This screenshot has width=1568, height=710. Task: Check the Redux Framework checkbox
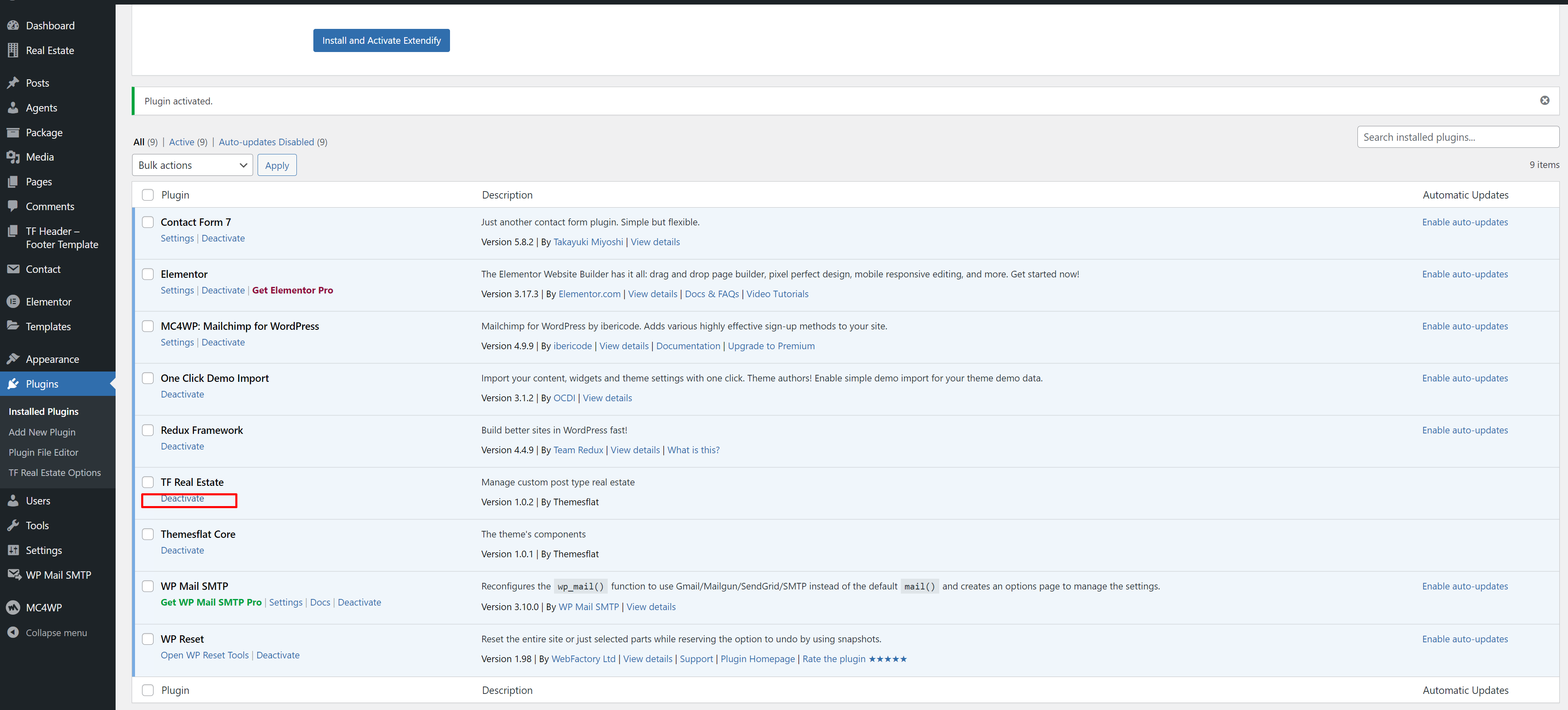[147, 430]
